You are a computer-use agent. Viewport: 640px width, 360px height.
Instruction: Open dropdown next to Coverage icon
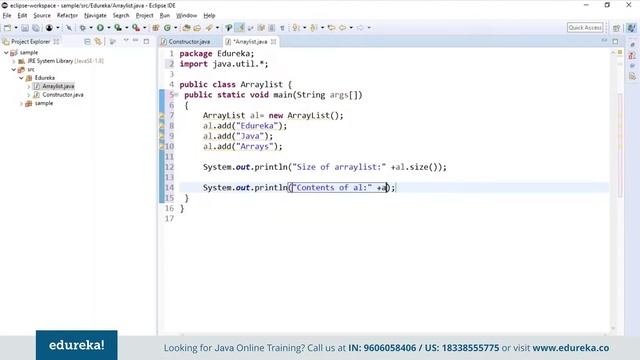[x=127, y=28]
